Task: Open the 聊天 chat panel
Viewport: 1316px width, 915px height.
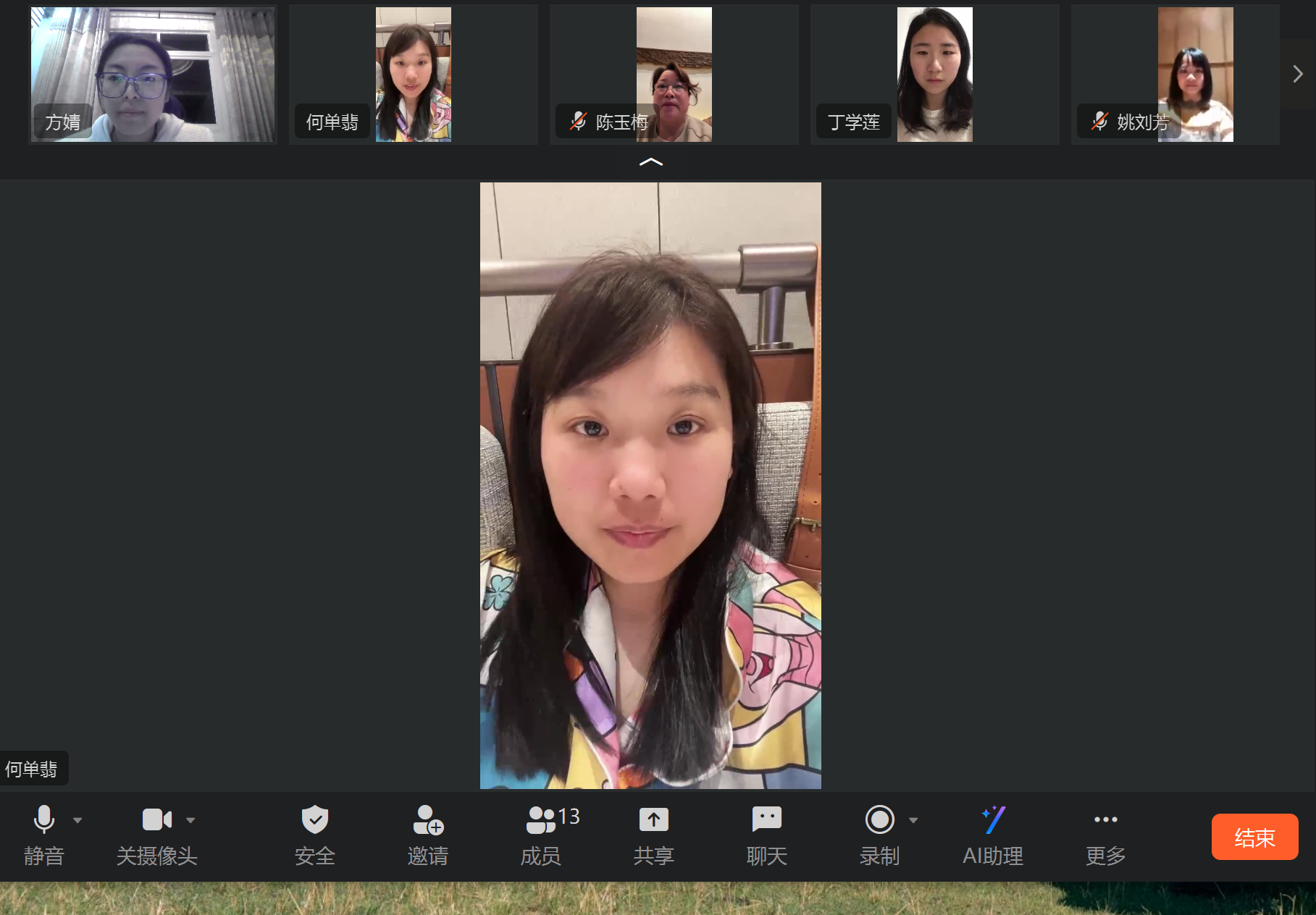Action: click(767, 819)
